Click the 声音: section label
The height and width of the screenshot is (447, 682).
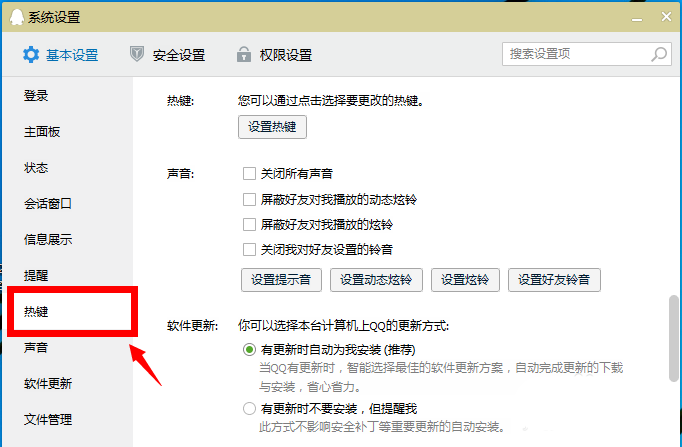click(x=181, y=174)
